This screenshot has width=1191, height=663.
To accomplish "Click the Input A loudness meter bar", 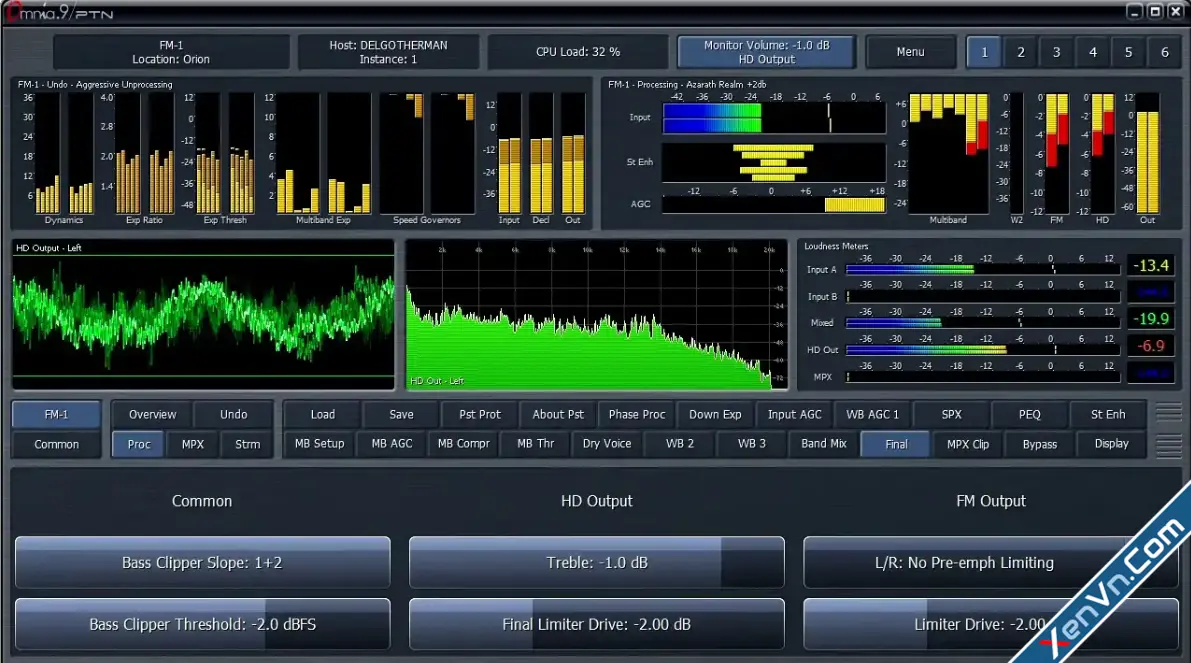I will pyautogui.click(x=982, y=270).
